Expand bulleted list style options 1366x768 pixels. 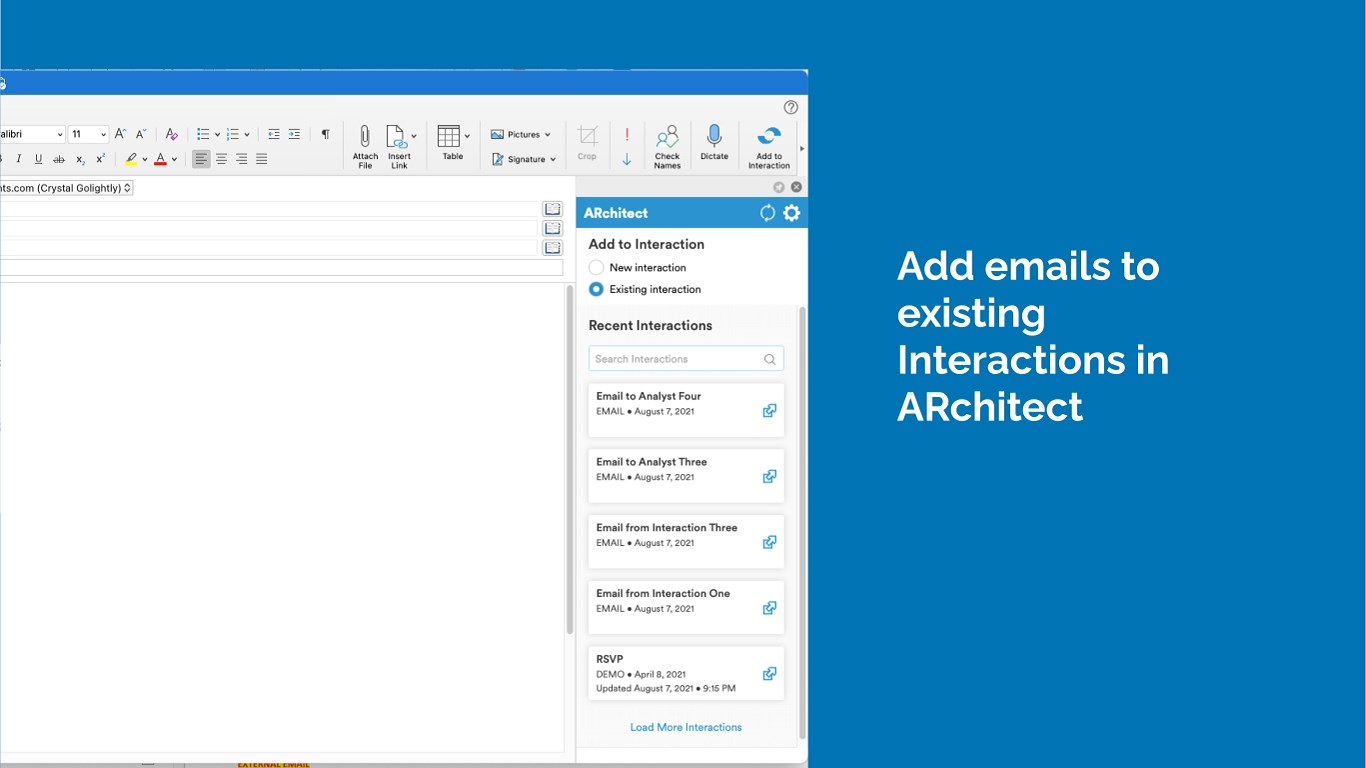click(217, 135)
